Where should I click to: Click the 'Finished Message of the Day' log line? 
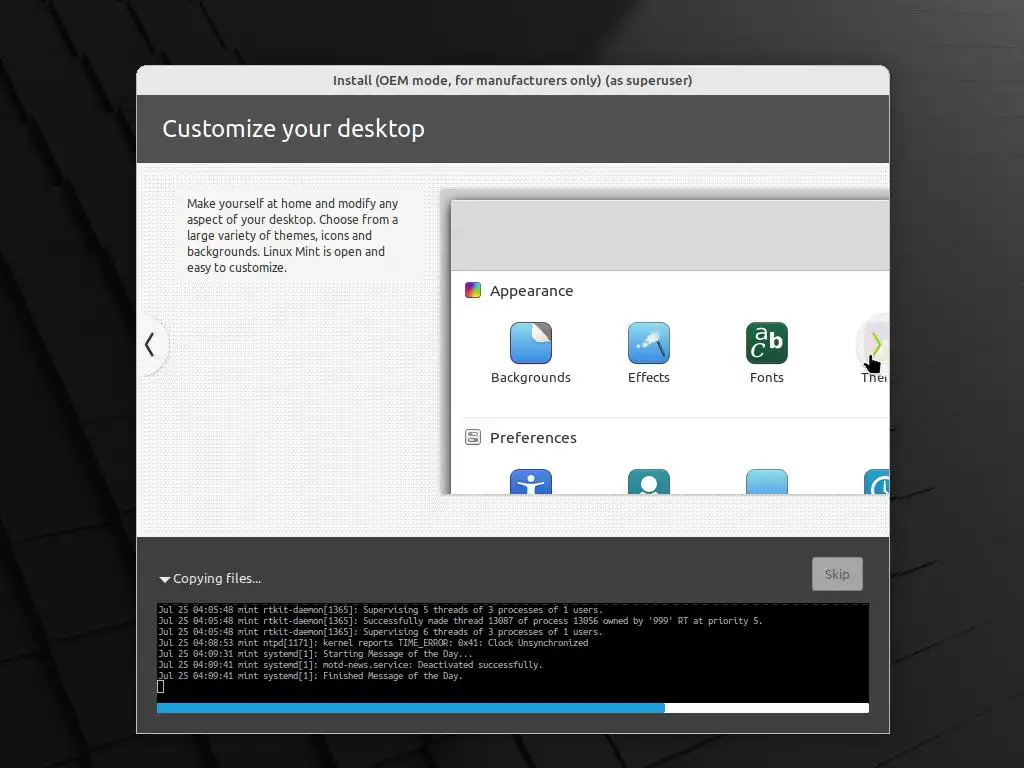pos(310,676)
